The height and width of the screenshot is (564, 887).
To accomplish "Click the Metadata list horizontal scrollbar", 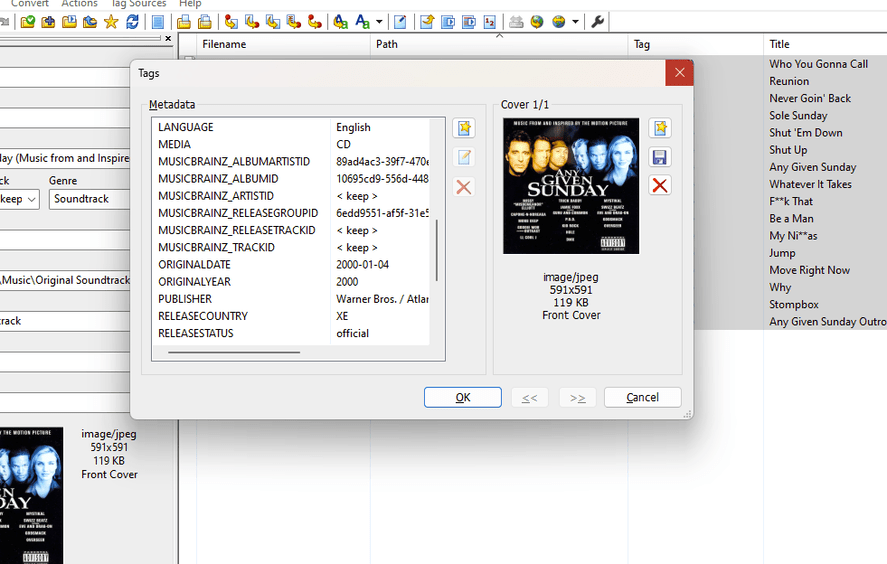I will (234, 352).
